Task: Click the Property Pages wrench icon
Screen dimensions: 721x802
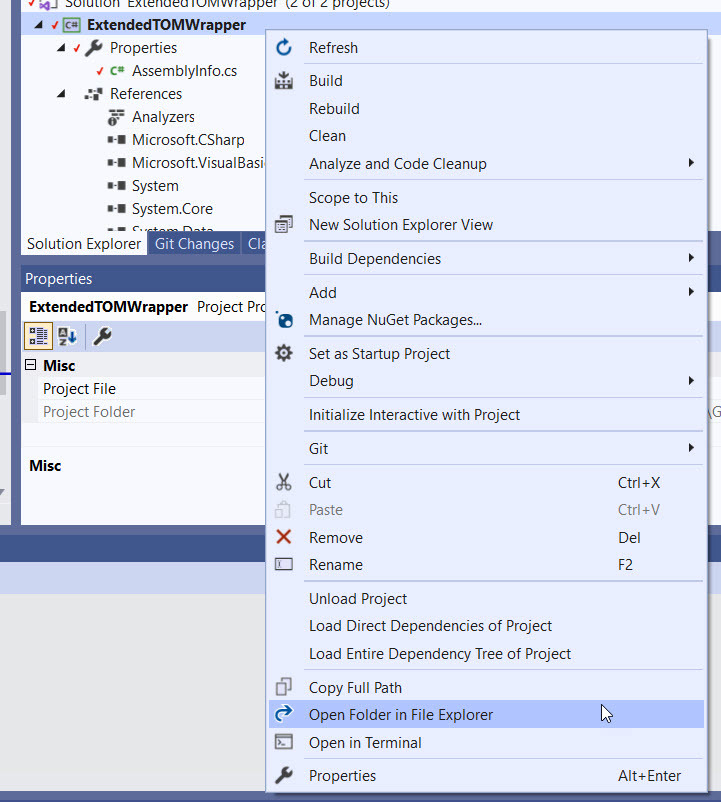Action: point(101,336)
